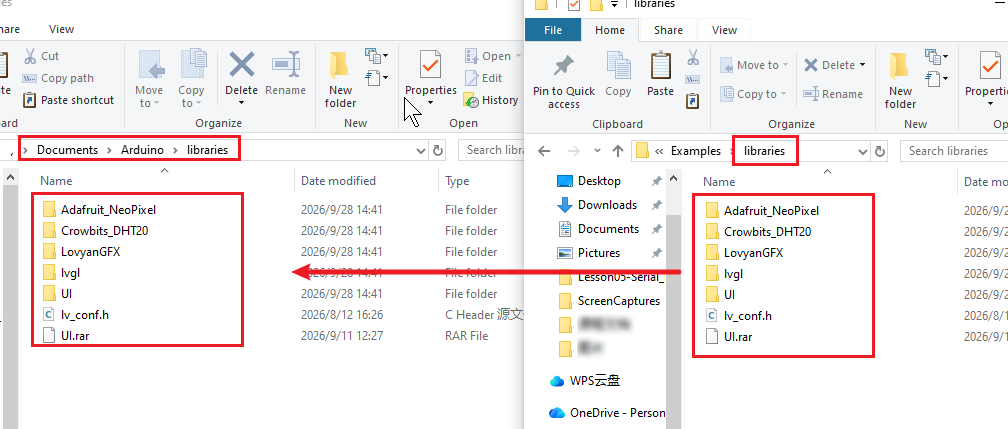Click Move to in the left window ribbon

(x=149, y=78)
